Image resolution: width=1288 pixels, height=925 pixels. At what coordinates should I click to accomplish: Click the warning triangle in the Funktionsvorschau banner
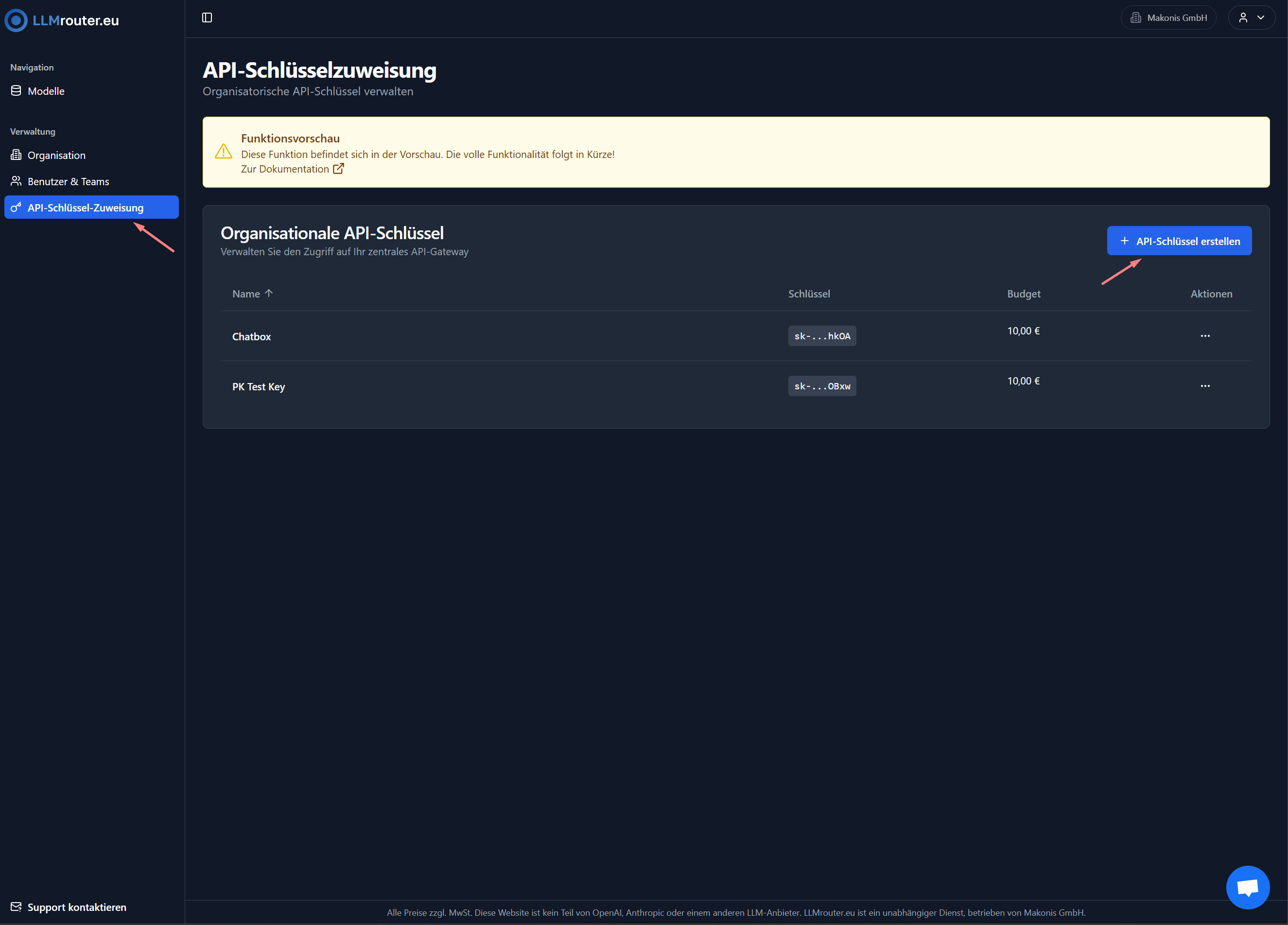click(x=224, y=151)
